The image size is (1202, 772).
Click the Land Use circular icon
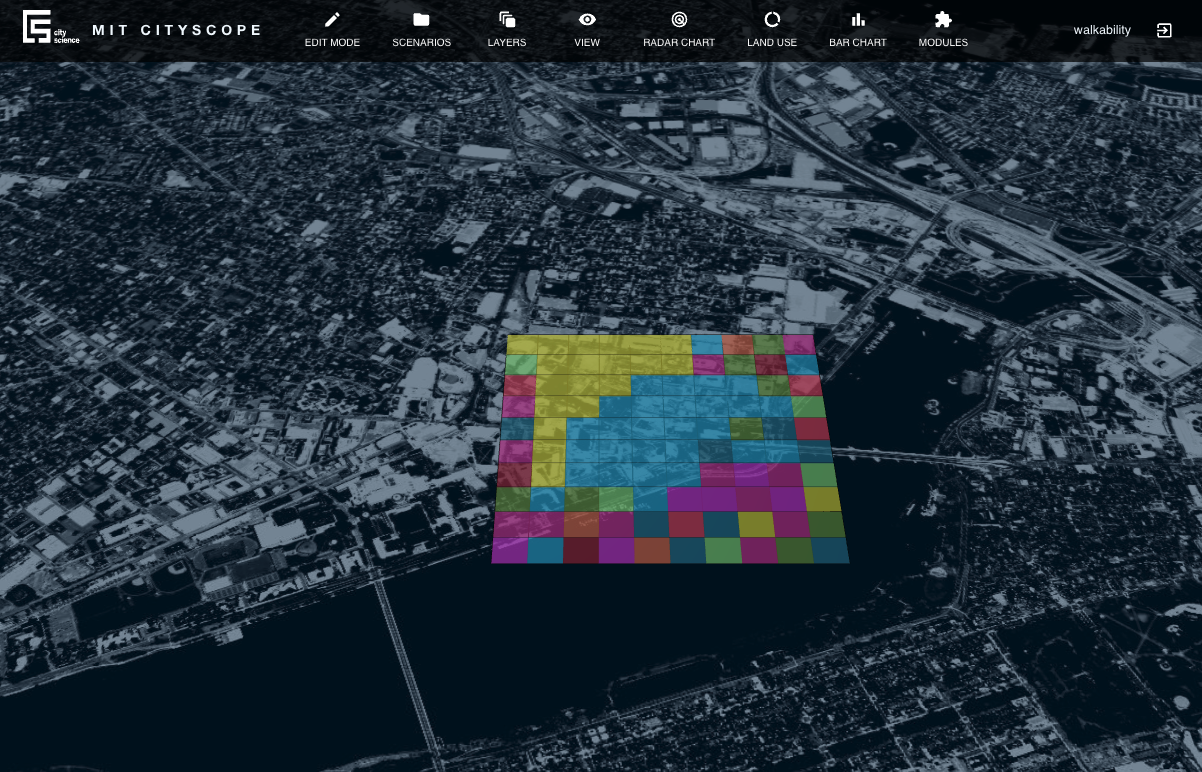point(771,18)
